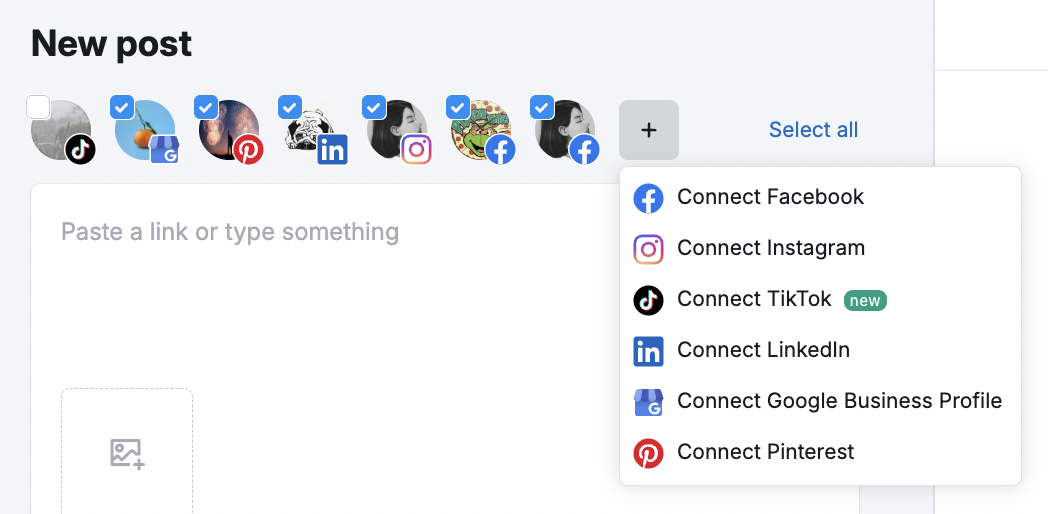This screenshot has height=514, width=1048.
Task: Click the Select all link
Action: click(x=813, y=130)
